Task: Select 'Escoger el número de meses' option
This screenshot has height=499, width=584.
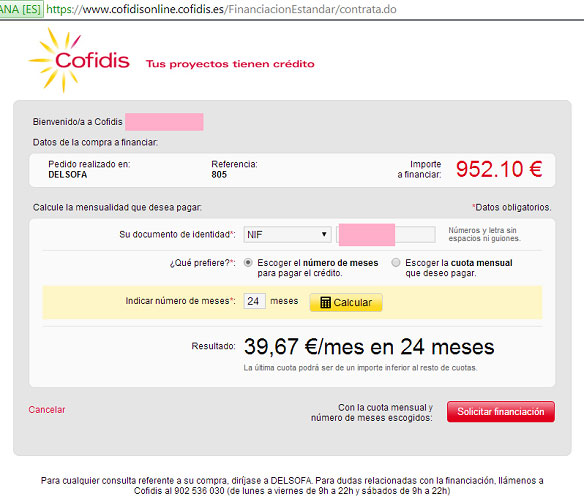Action: click(248, 263)
